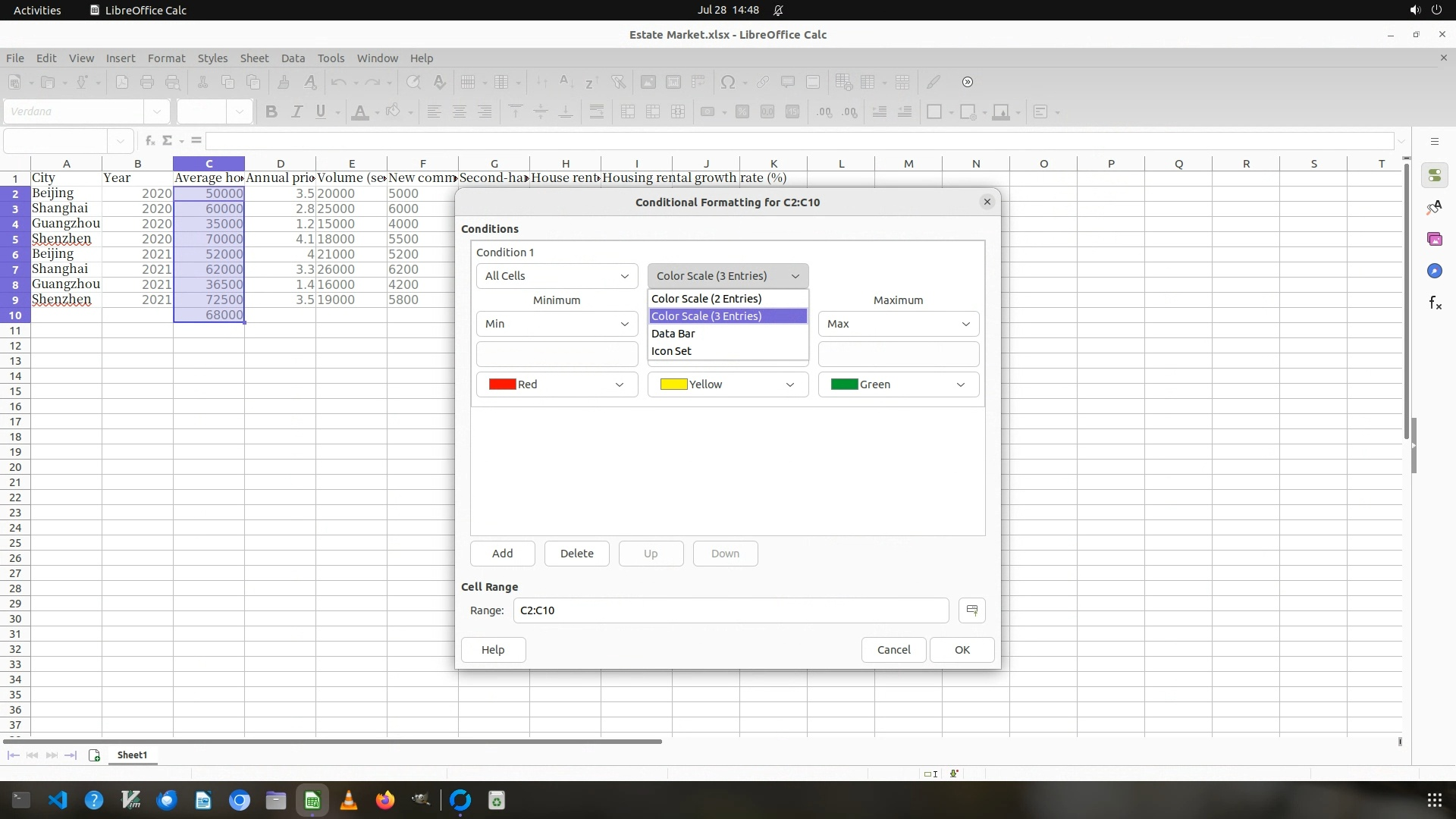Click the Range input field C2:C10
1456x819 pixels.
pyautogui.click(x=730, y=610)
